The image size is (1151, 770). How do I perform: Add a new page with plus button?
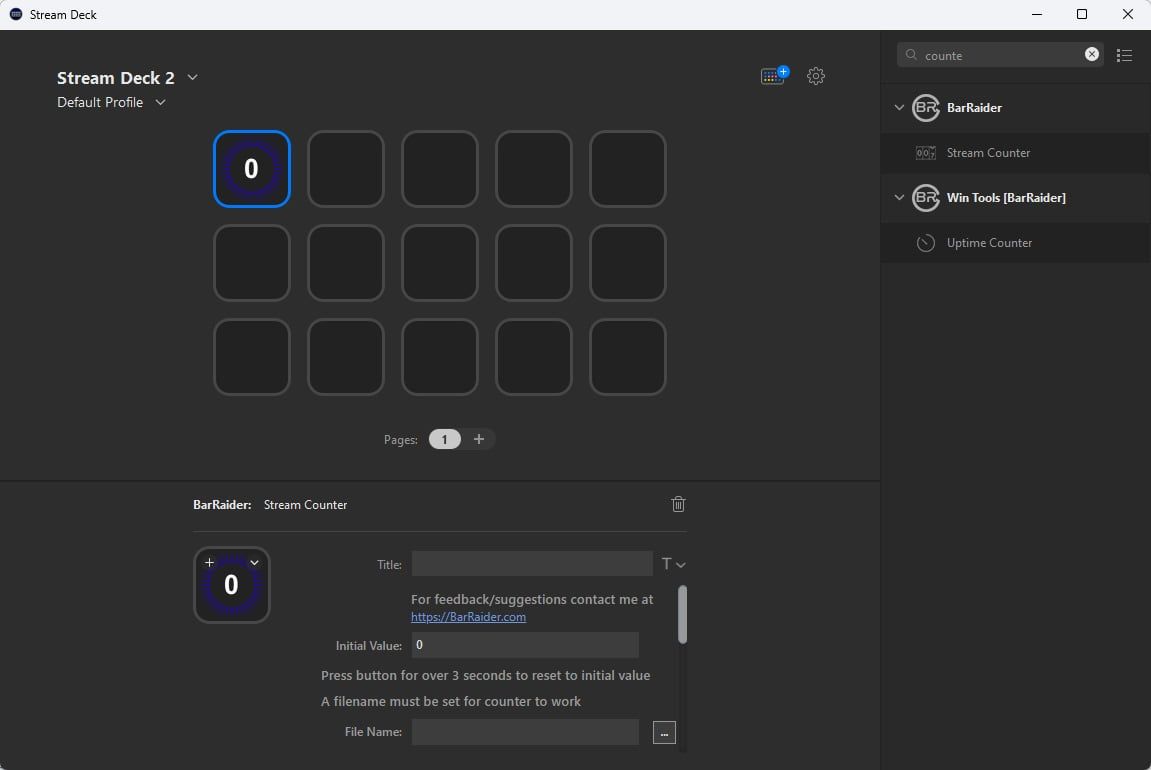(479, 439)
